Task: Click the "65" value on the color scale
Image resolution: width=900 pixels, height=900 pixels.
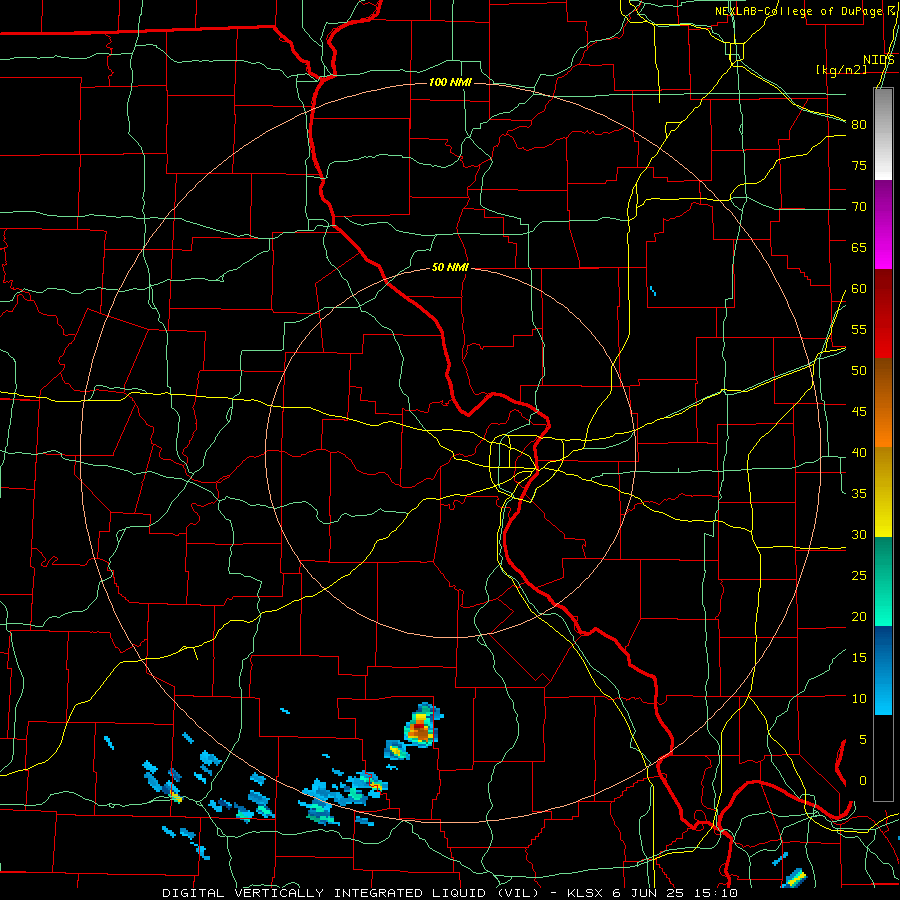Action: (x=859, y=247)
